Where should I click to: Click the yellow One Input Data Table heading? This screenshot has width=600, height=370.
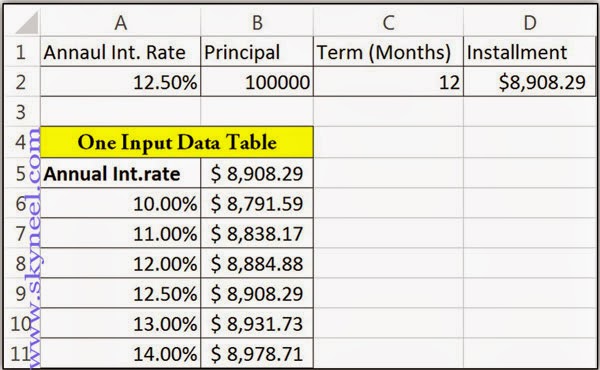177,142
